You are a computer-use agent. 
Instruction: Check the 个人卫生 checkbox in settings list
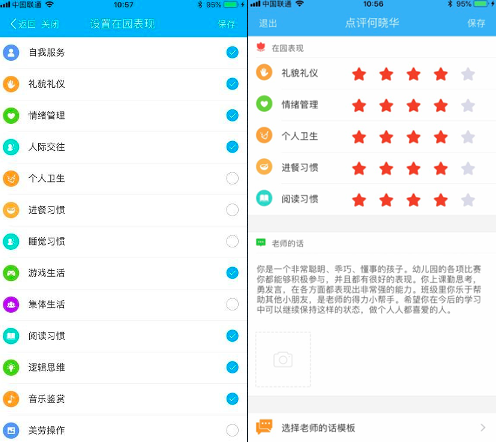[x=232, y=178]
